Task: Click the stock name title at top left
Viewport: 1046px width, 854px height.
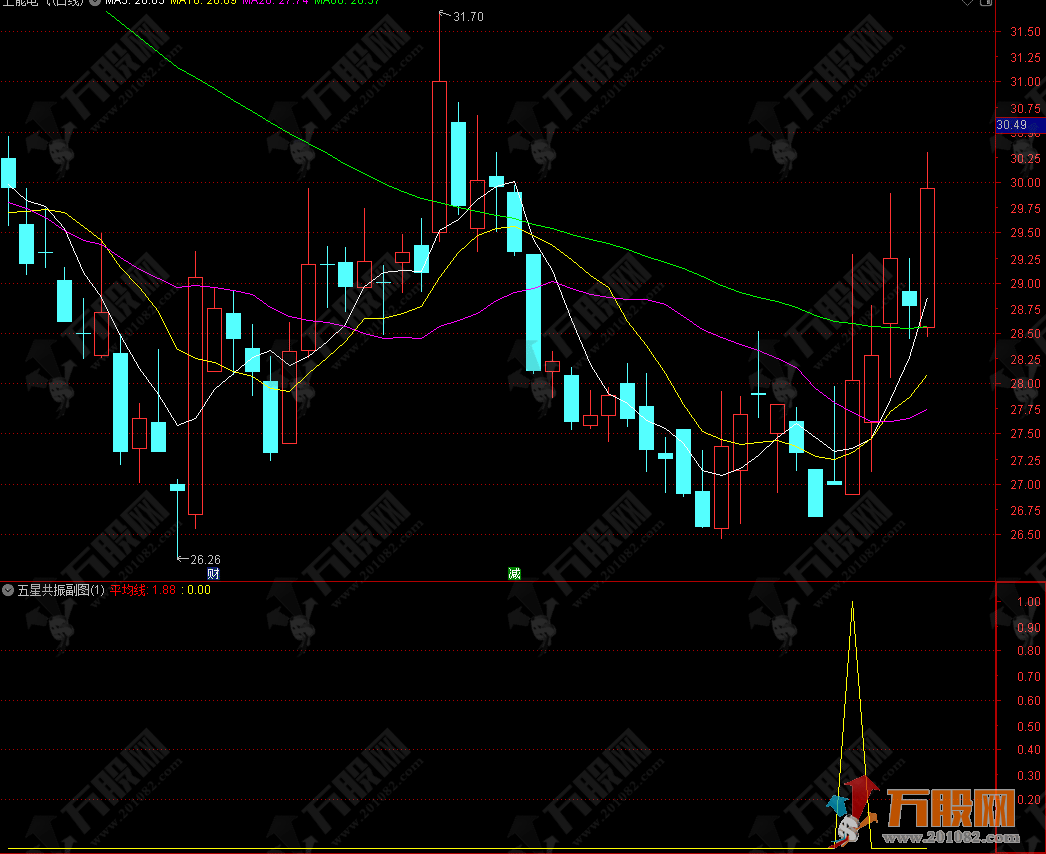Action: tap(40, 3)
